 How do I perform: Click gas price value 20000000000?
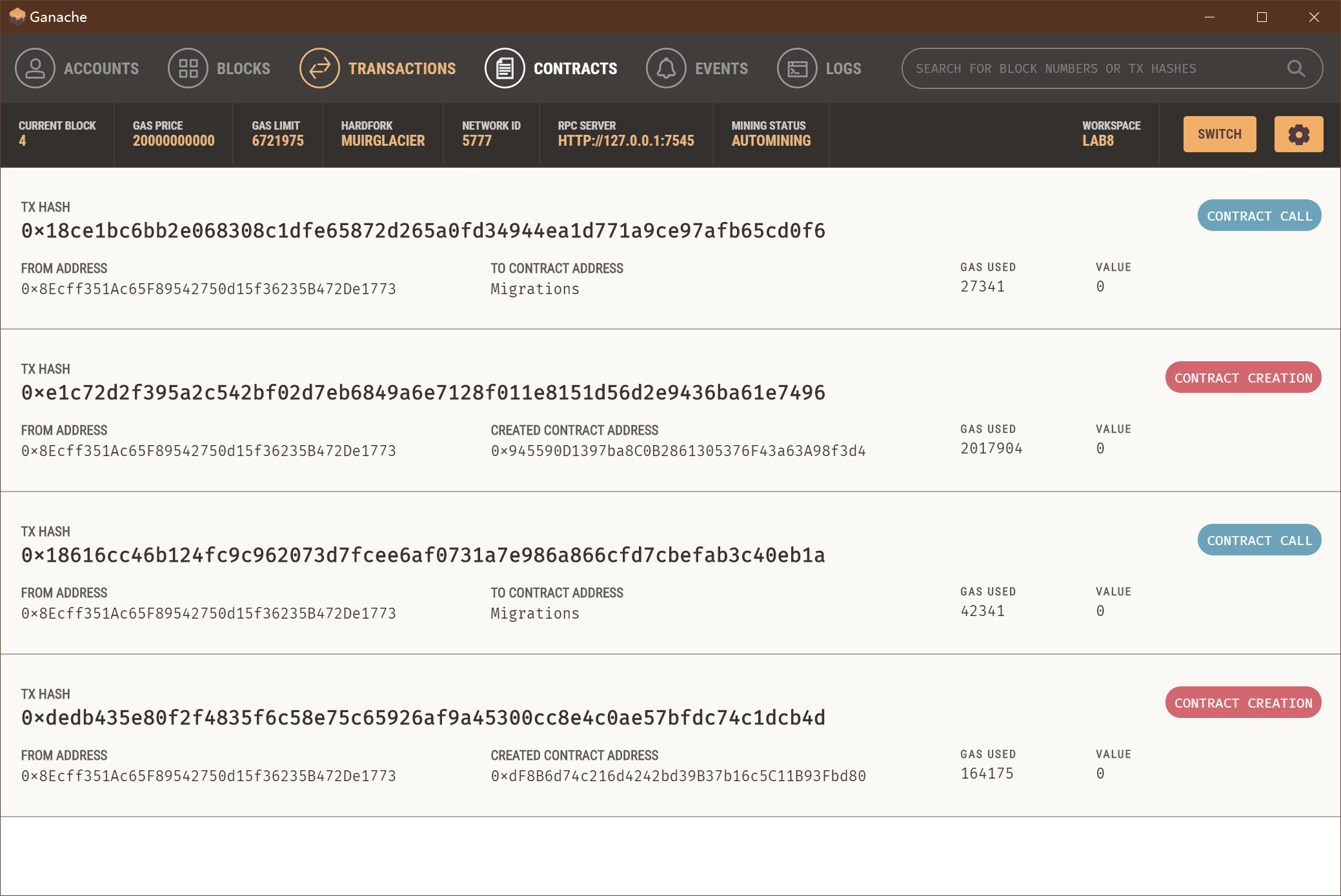tap(174, 141)
